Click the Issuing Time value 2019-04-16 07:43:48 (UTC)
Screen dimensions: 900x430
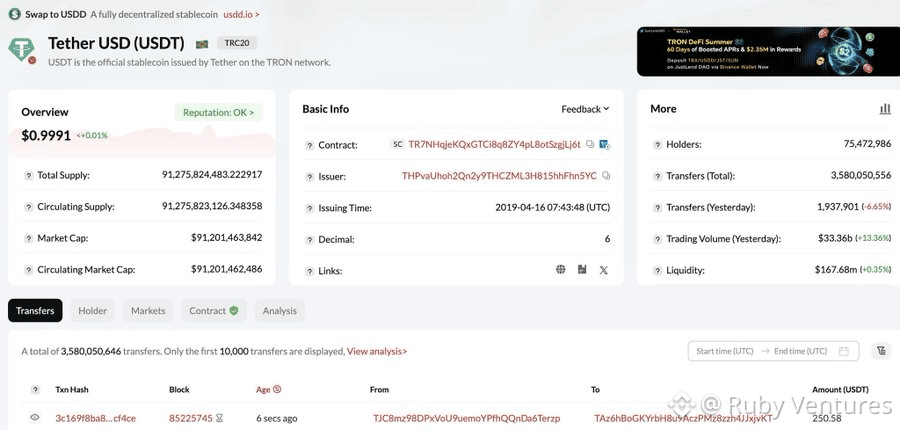(552, 207)
